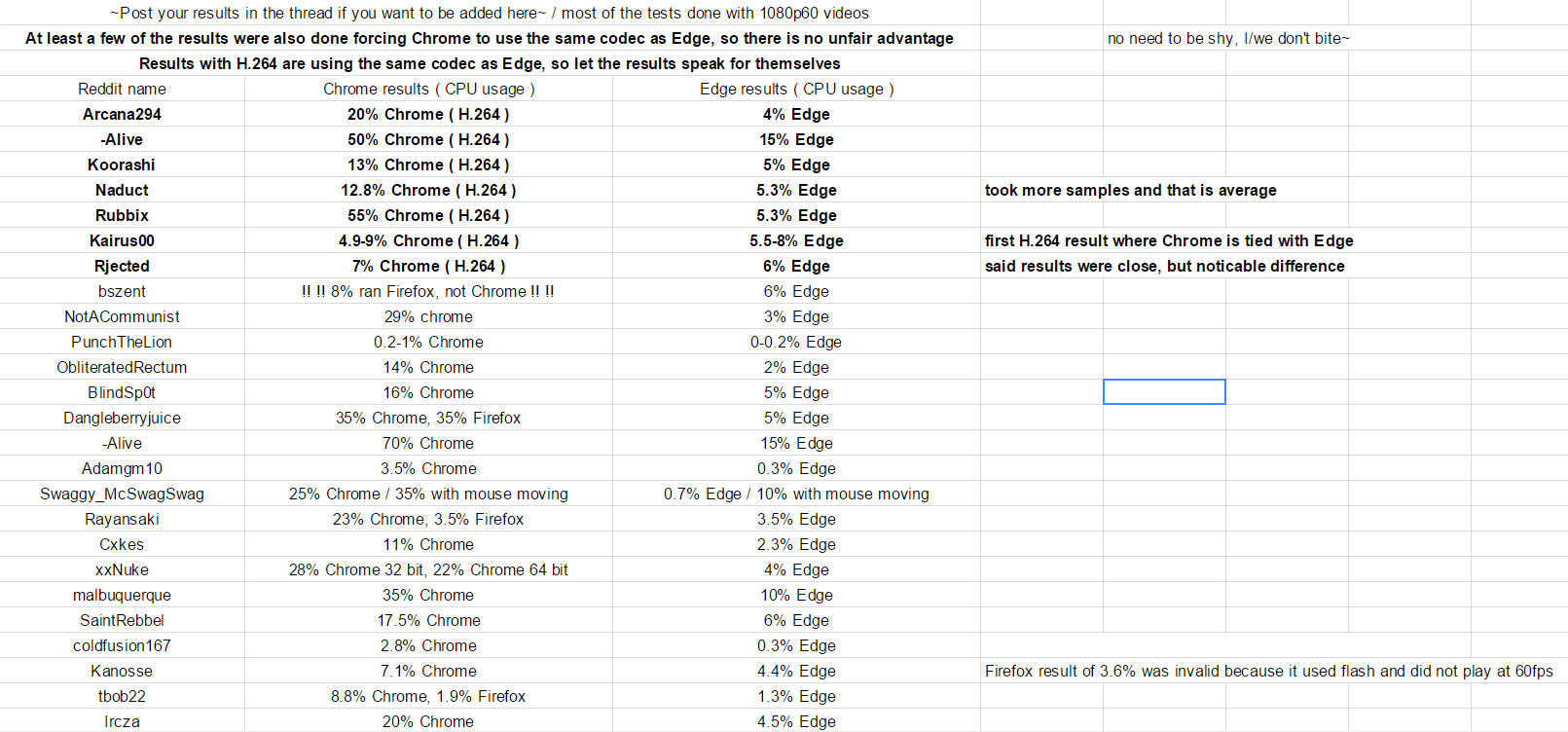Click the Cxkes name cell
This screenshot has height=732, width=1568.
[x=122, y=544]
